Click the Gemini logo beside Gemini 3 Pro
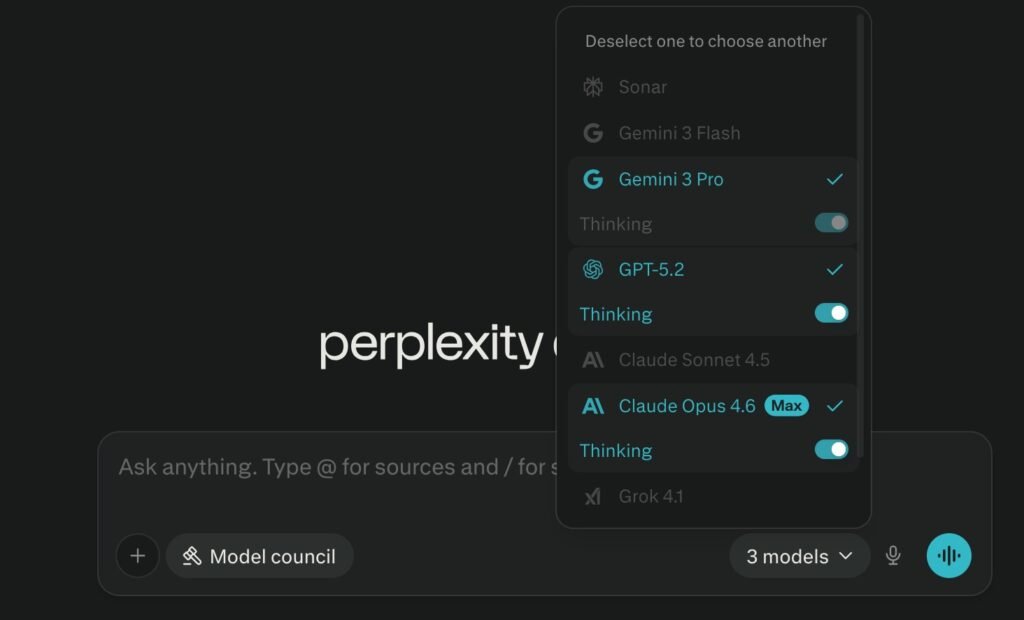Screen dimensions: 1024x620 pos(593,179)
